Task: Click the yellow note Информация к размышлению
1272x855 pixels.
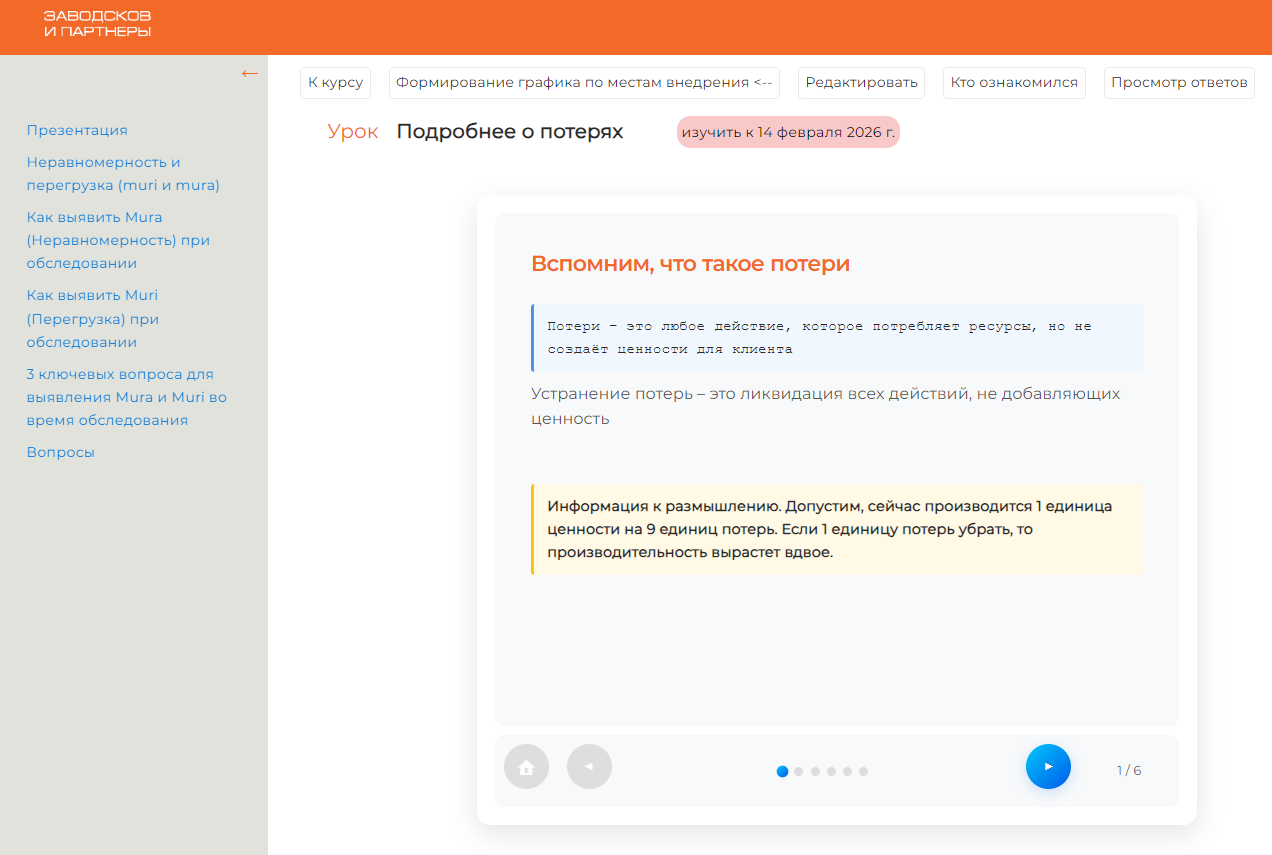Action: click(836, 529)
